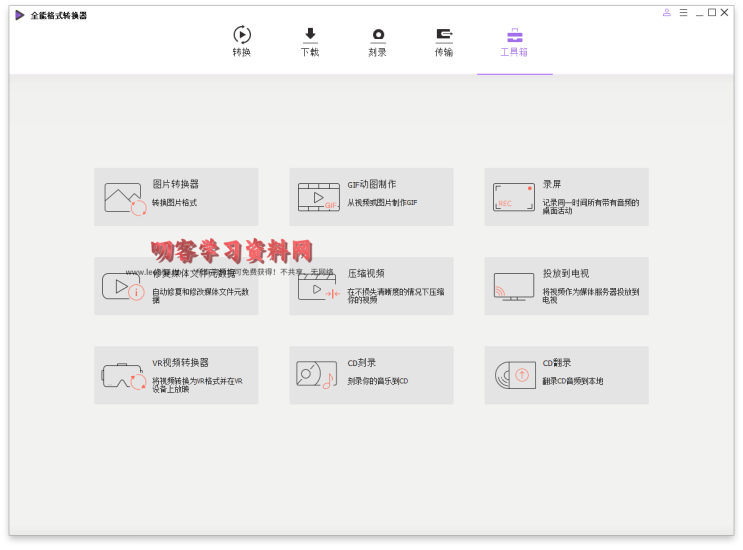Open the user account icon
Image resolution: width=743 pixels, height=550 pixels.
pyautogui.click(x=667, y=13)
